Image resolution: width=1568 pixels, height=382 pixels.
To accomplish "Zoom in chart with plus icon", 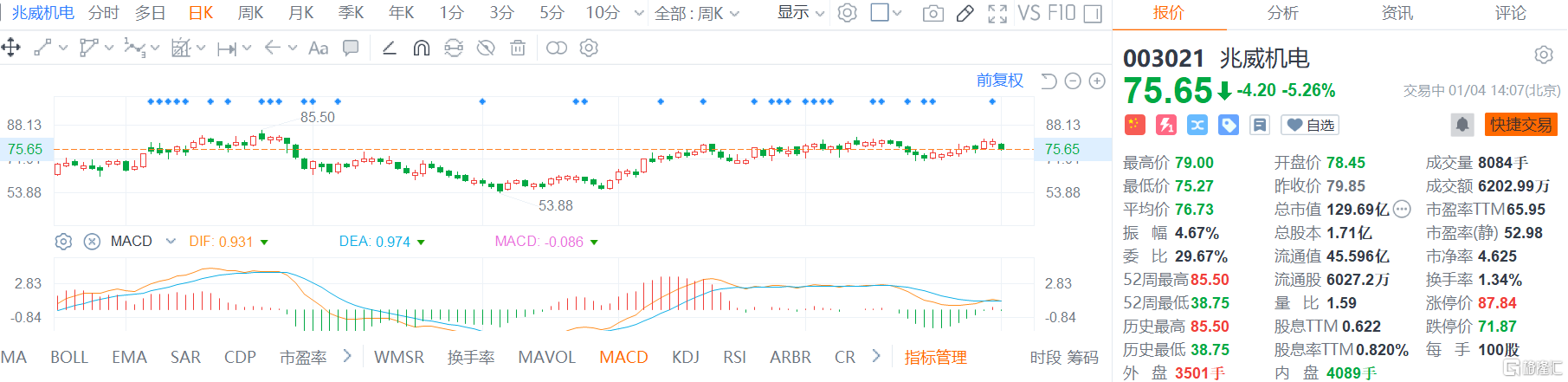I will [1097, 81].
